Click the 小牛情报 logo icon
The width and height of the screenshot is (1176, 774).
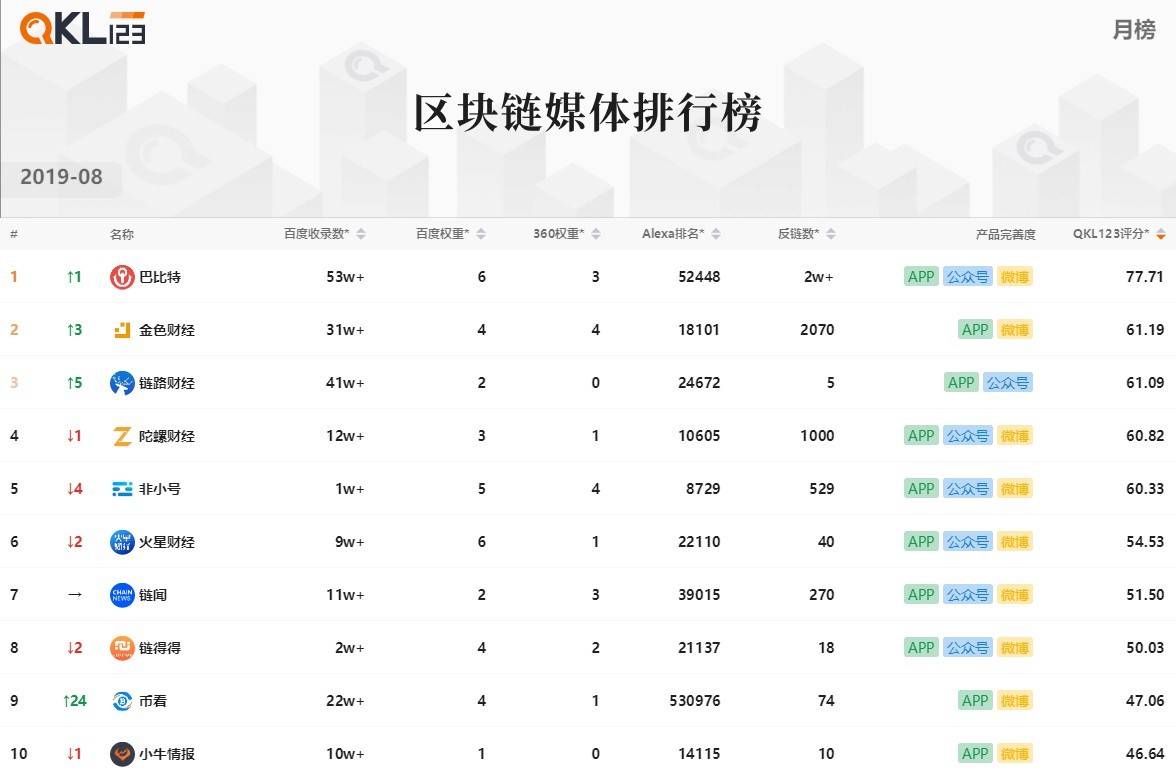coord(122,754)
